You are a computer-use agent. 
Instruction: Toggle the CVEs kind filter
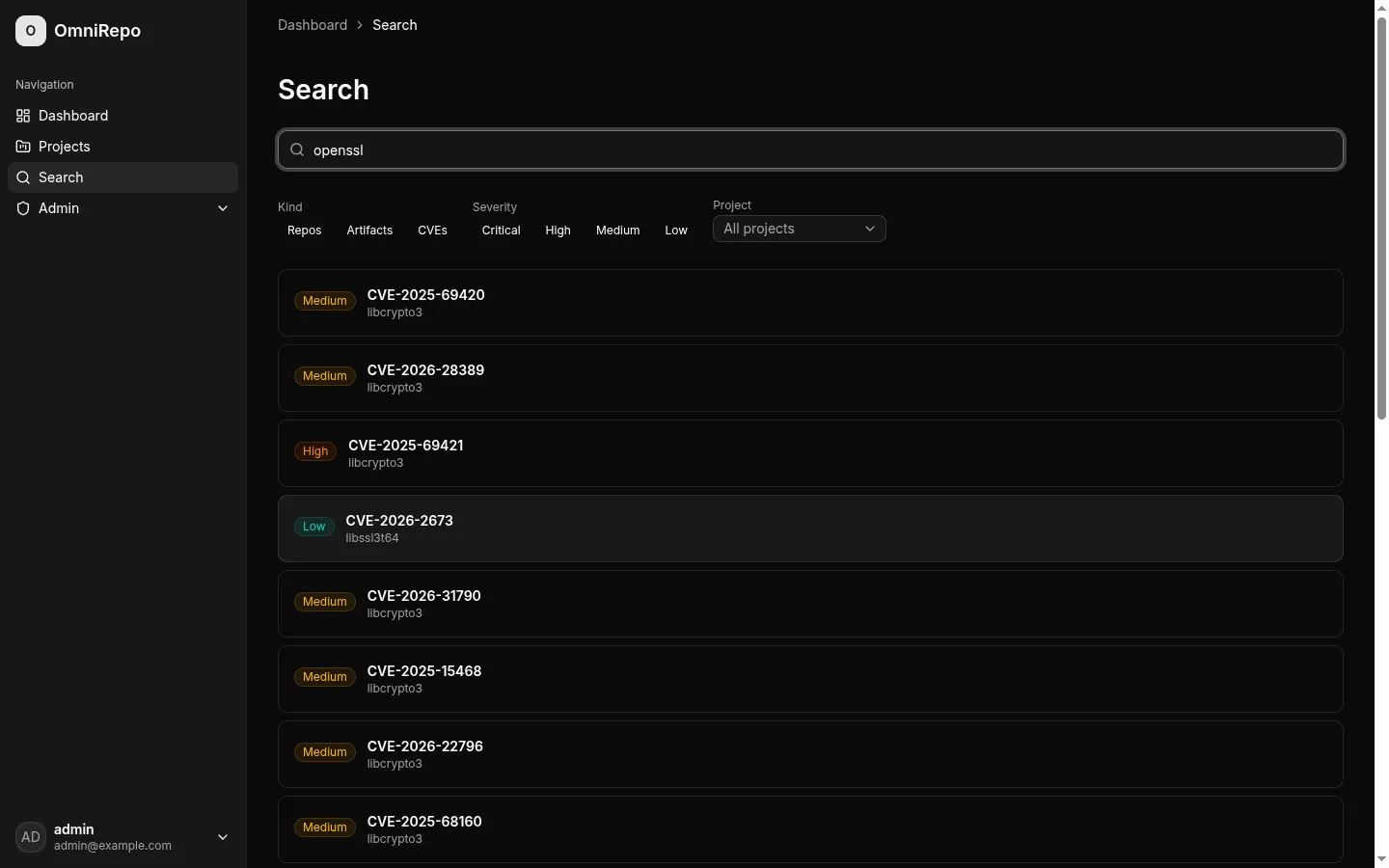coord(432,231)
